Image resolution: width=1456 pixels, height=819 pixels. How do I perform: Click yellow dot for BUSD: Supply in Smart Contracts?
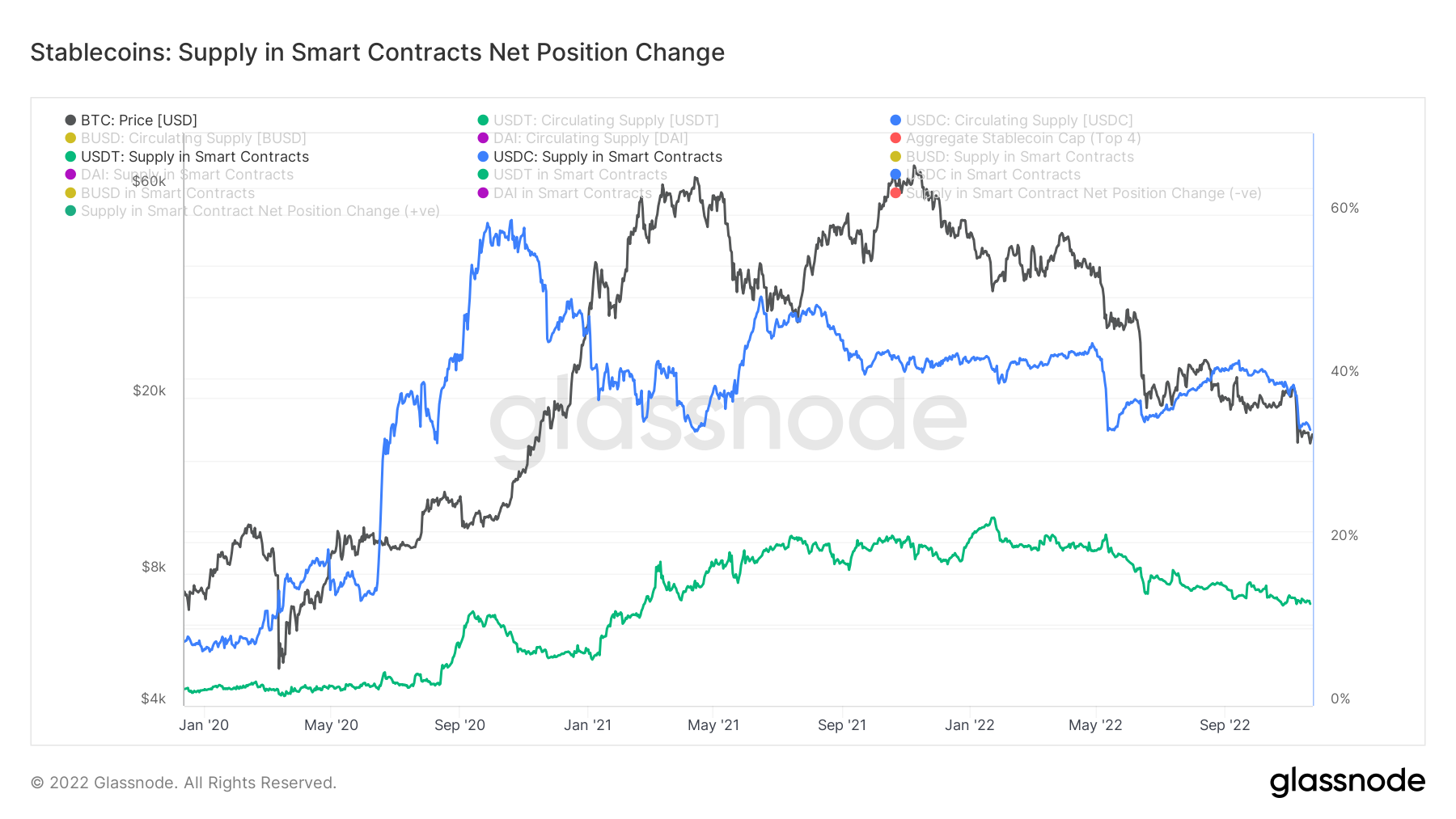[x=895, y=157]
